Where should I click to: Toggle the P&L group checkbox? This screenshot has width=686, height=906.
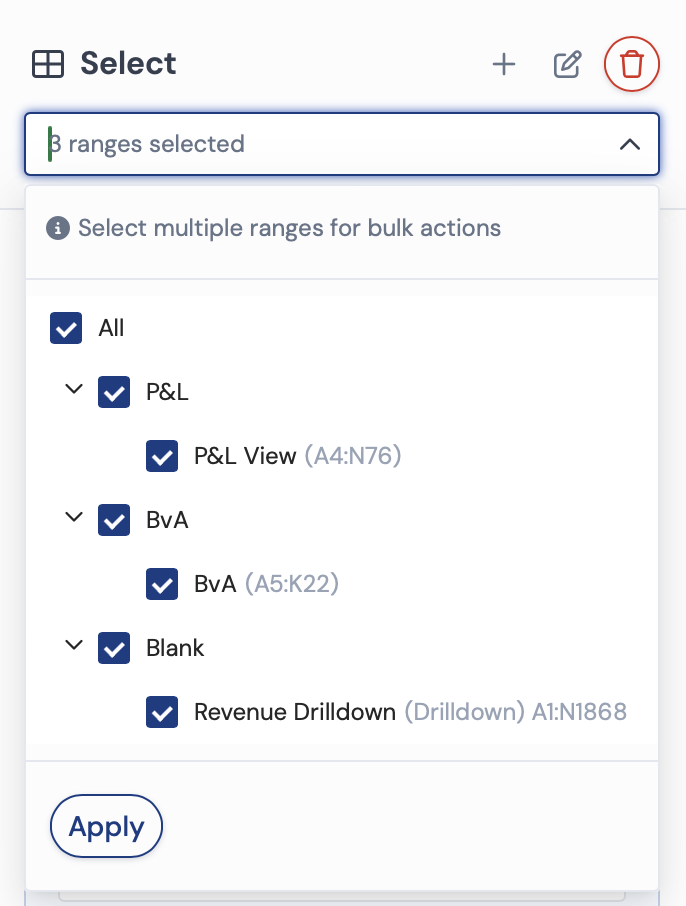114,392
